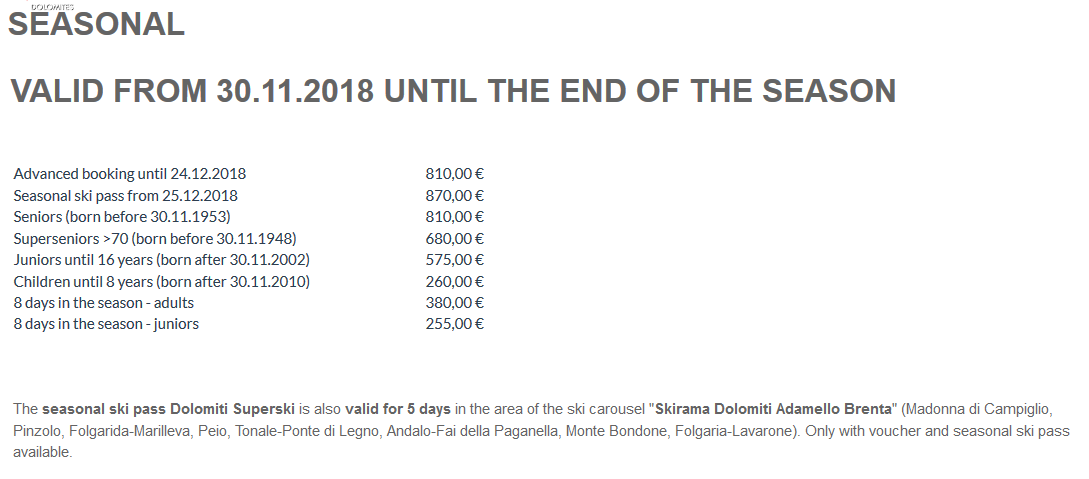
Task: Click the 380,00 € adults price
Action: pos(455,303)
